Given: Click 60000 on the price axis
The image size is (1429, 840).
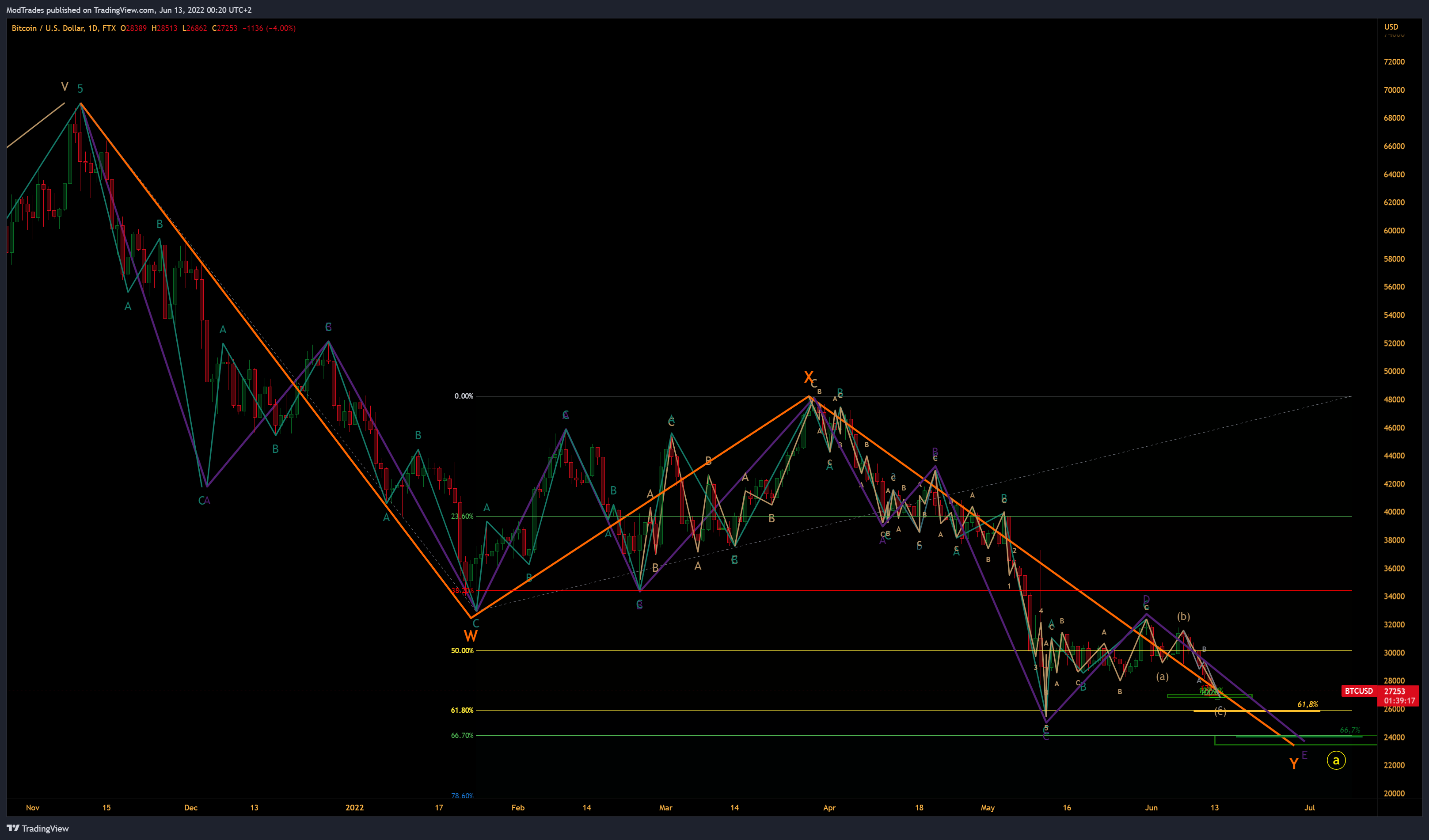Looking at the screenshot, I should pos(1394,230).
